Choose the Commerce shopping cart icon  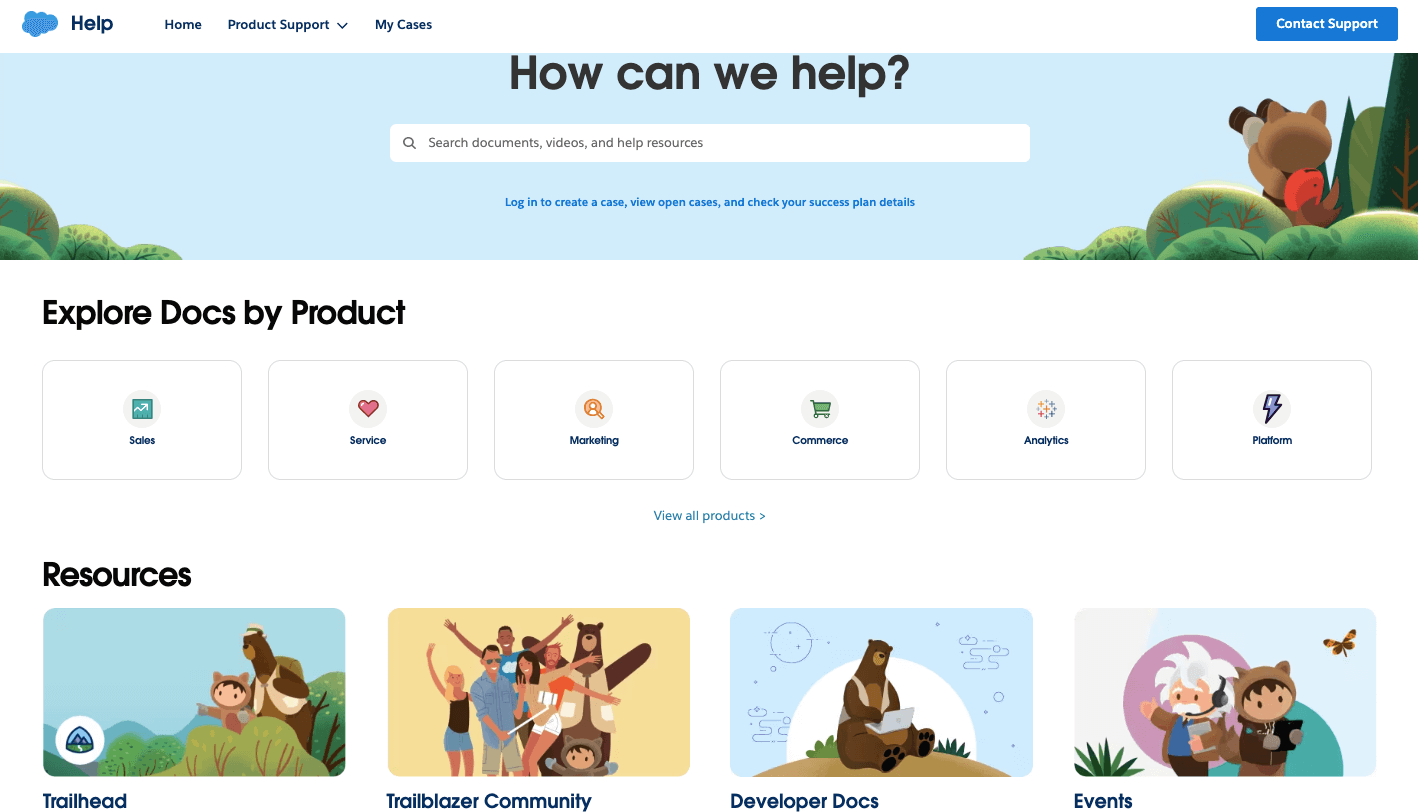[x=820, y=409]
